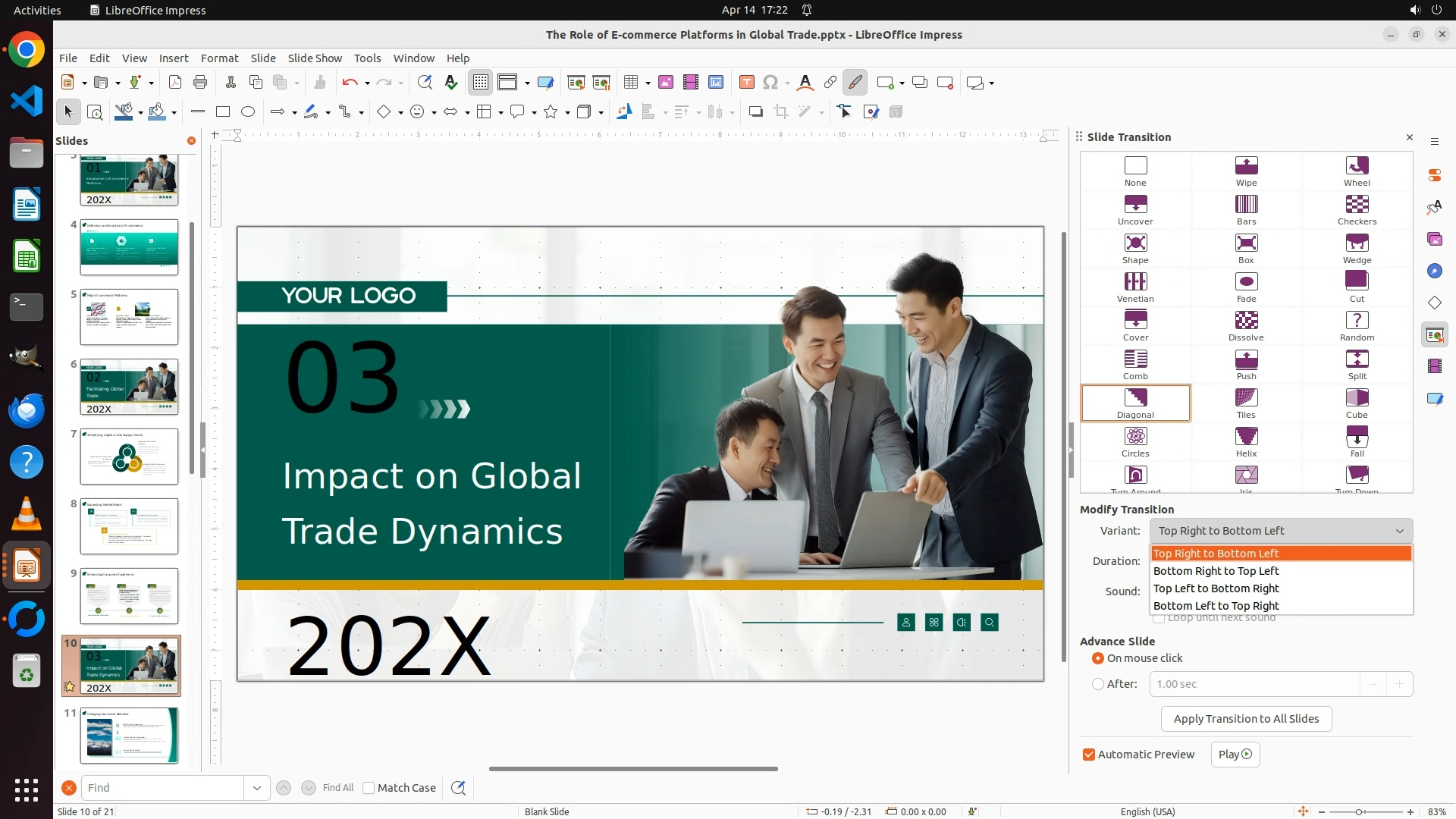Collapse the Variant dropdown arrow
Viewport: 1456px width, 819px height.
pos(1400,531)
